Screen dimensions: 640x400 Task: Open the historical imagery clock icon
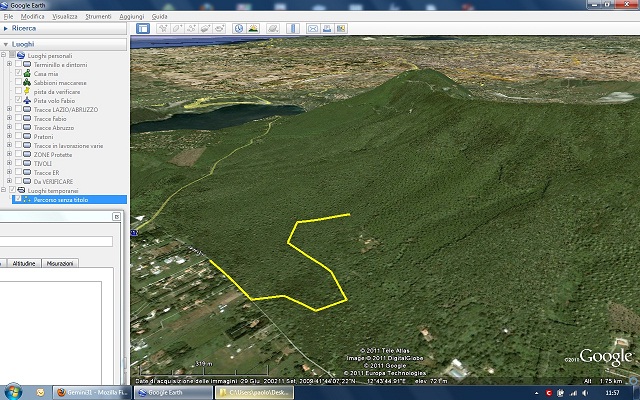(x=239, y=28)
